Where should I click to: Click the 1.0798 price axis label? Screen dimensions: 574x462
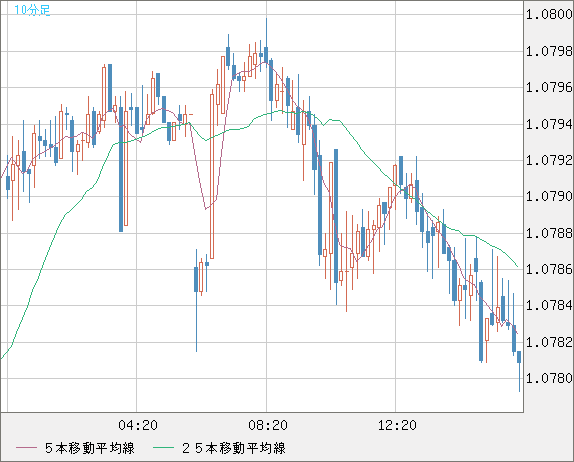click(549, 51)
